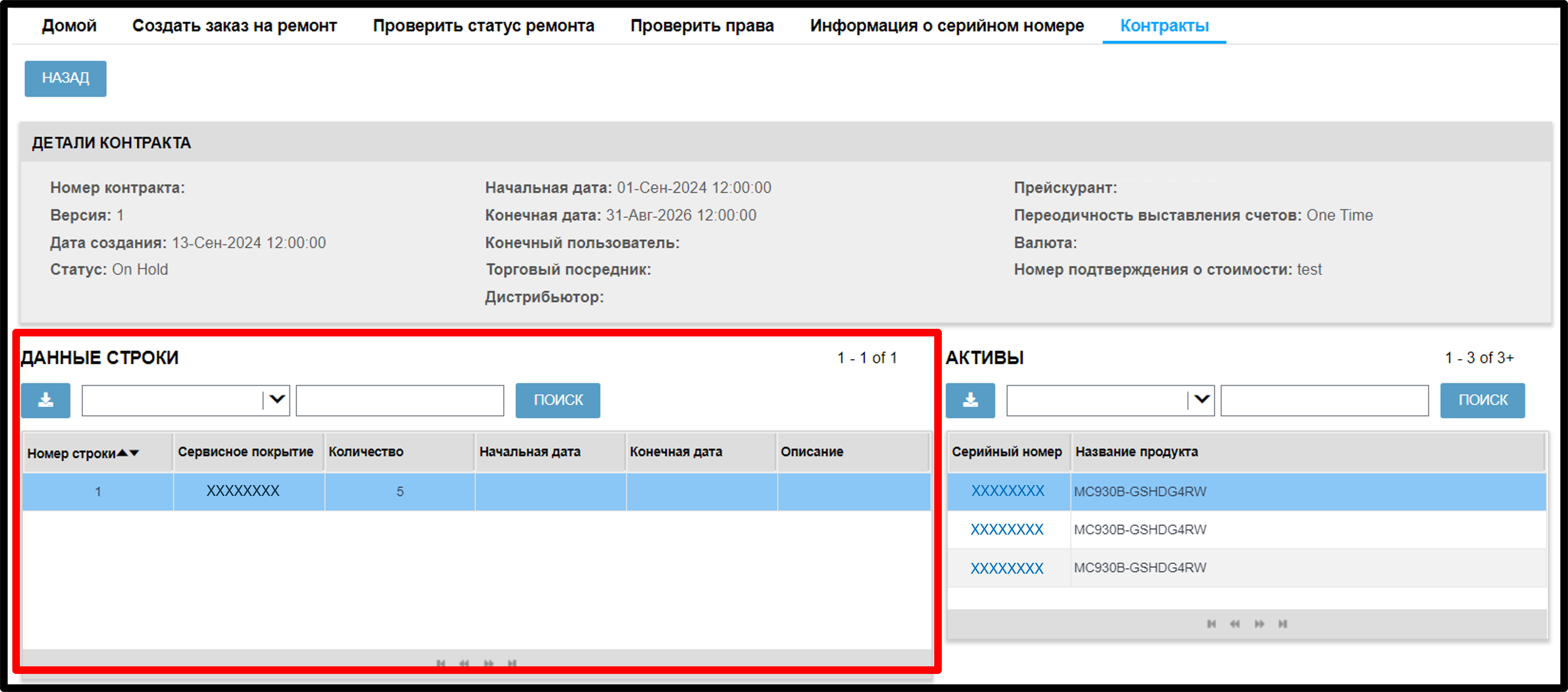Go to previous page of Assets table
Viewport: 1568px width, 692px height.
[x=1235, y=624]
